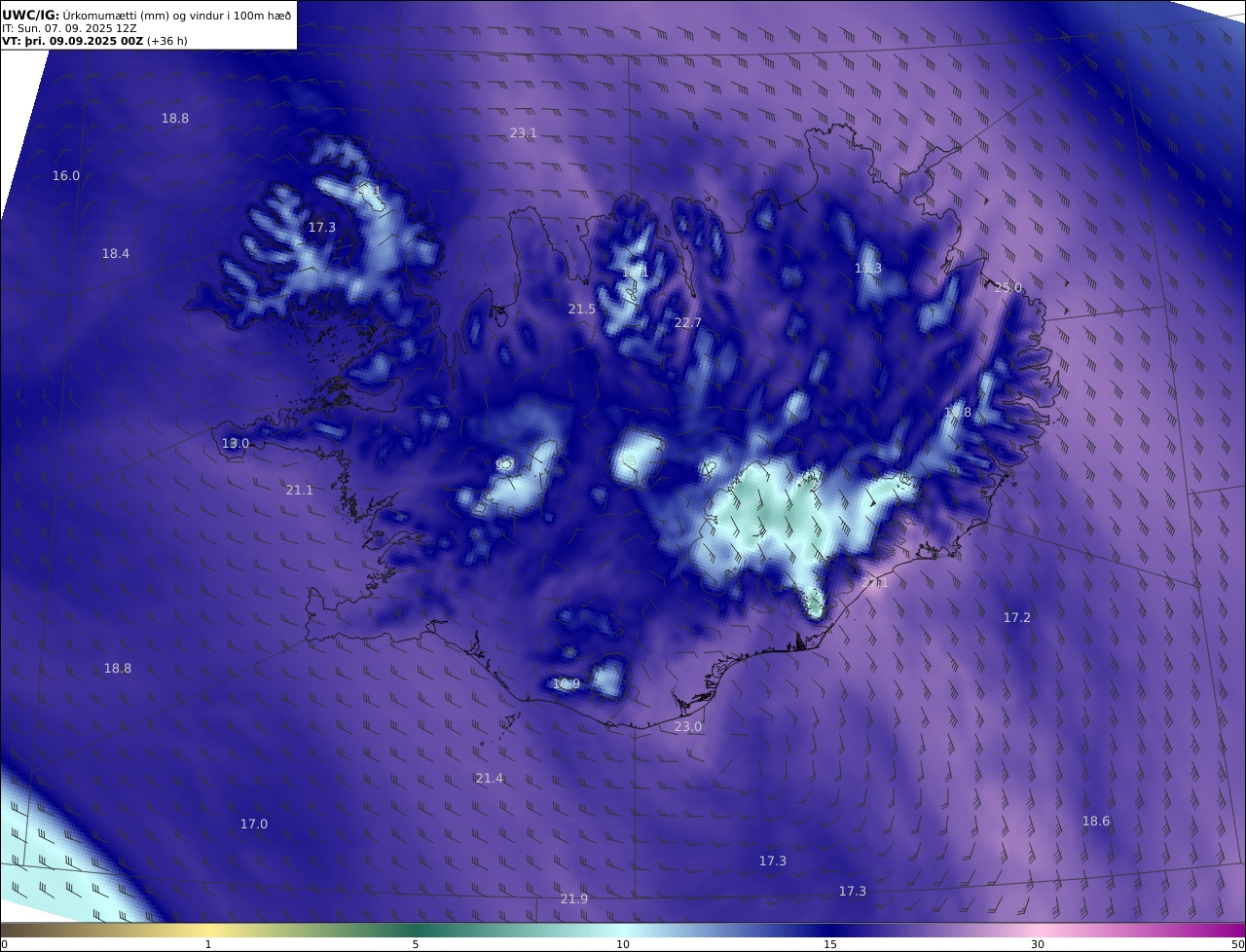Click the 10 tick label on the color scale
Screen dimensions: 1246x952
pyautogui.click(x=623, y=944)
